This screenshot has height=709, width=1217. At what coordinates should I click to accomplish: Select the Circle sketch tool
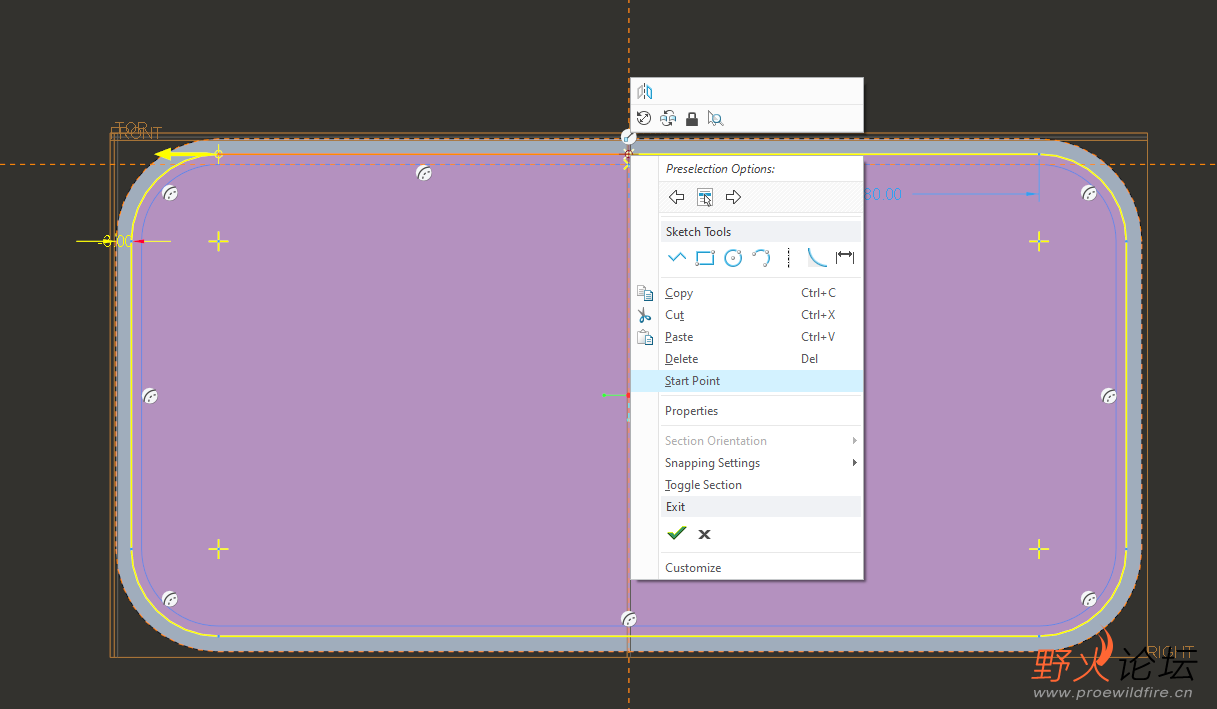click(x=733, y=258)
